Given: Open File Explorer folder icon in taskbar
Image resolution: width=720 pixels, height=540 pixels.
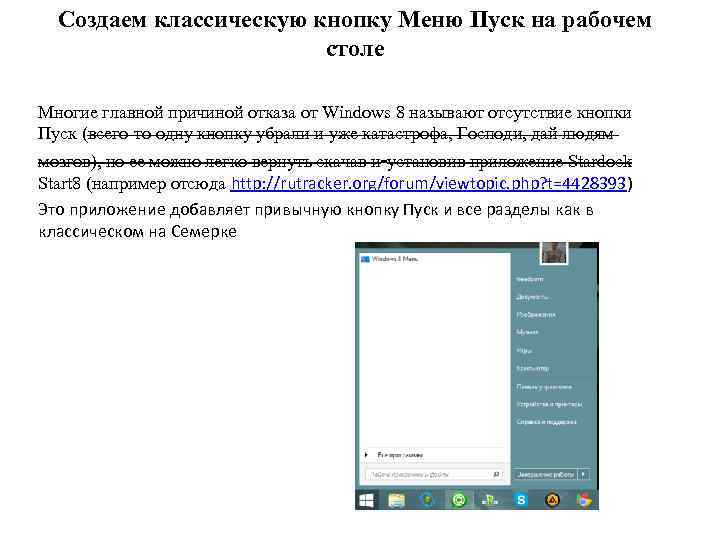Looking at the screenshot, I should pos(396,500).
